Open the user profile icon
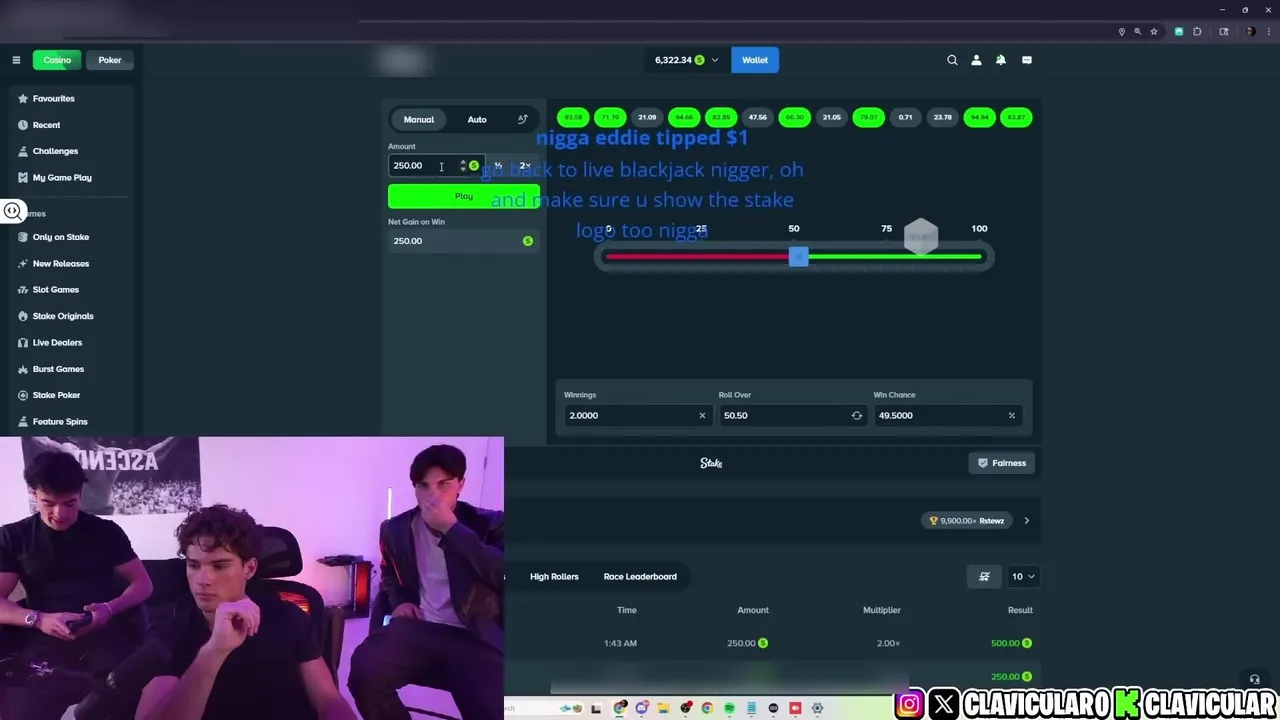 [x=976, y=60]
